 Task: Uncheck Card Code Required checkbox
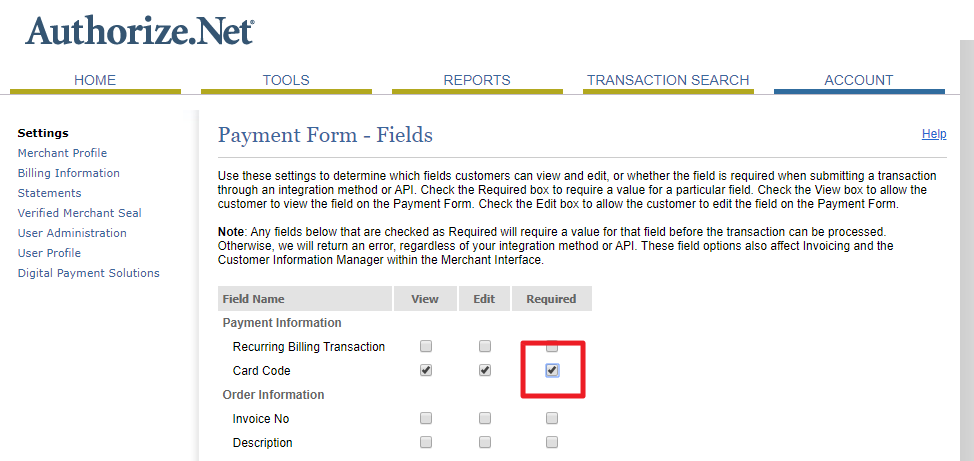click(552, 370)
